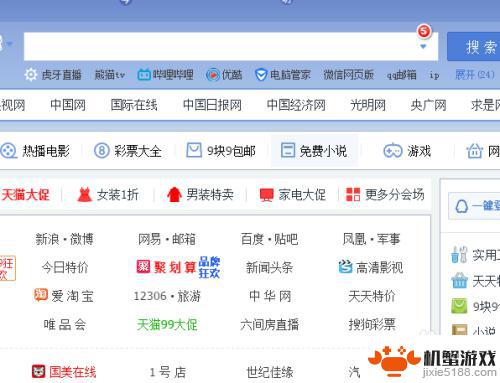Image resolution: width=500 pixels, height=383 pixels.
Task: Open the 世纪佳缘 link
Action: (x=269, y=372)
